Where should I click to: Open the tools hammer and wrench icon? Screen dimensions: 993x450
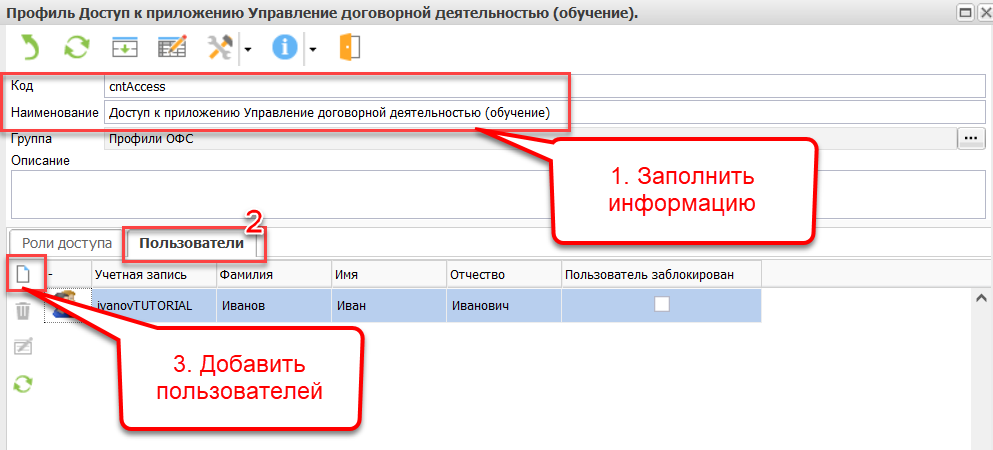coord(220,48)
